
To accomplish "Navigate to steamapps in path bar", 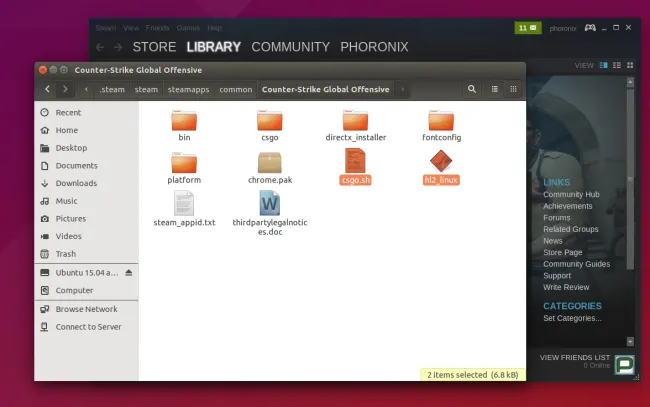I will [188, 90].
